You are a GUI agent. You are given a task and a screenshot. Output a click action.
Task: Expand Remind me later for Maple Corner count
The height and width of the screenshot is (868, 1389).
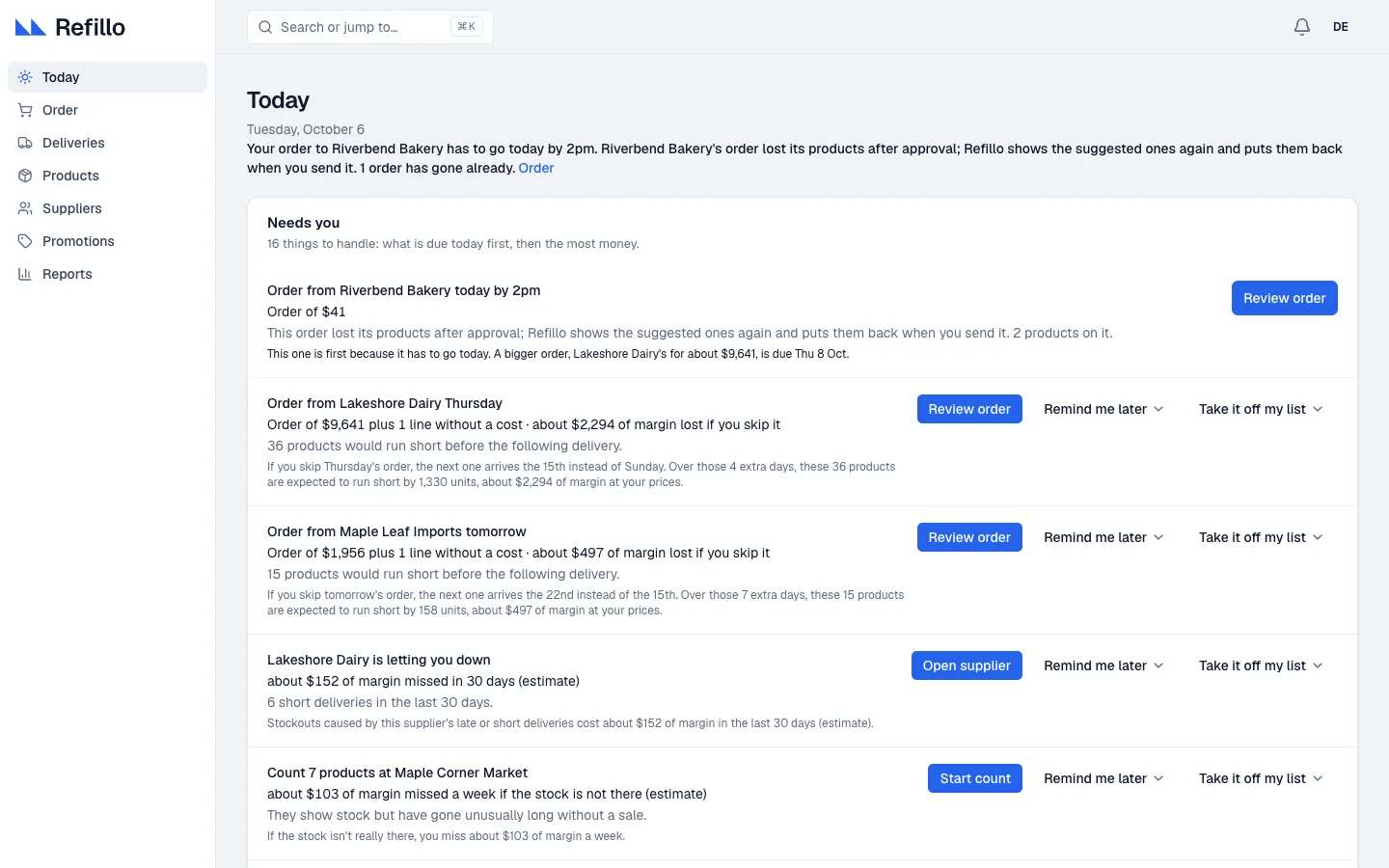click(1103, 778)
